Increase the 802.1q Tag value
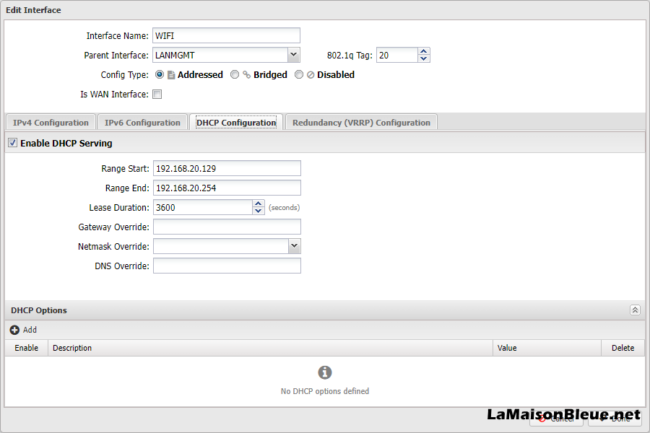The image size is (650, 433). point(424,51)
